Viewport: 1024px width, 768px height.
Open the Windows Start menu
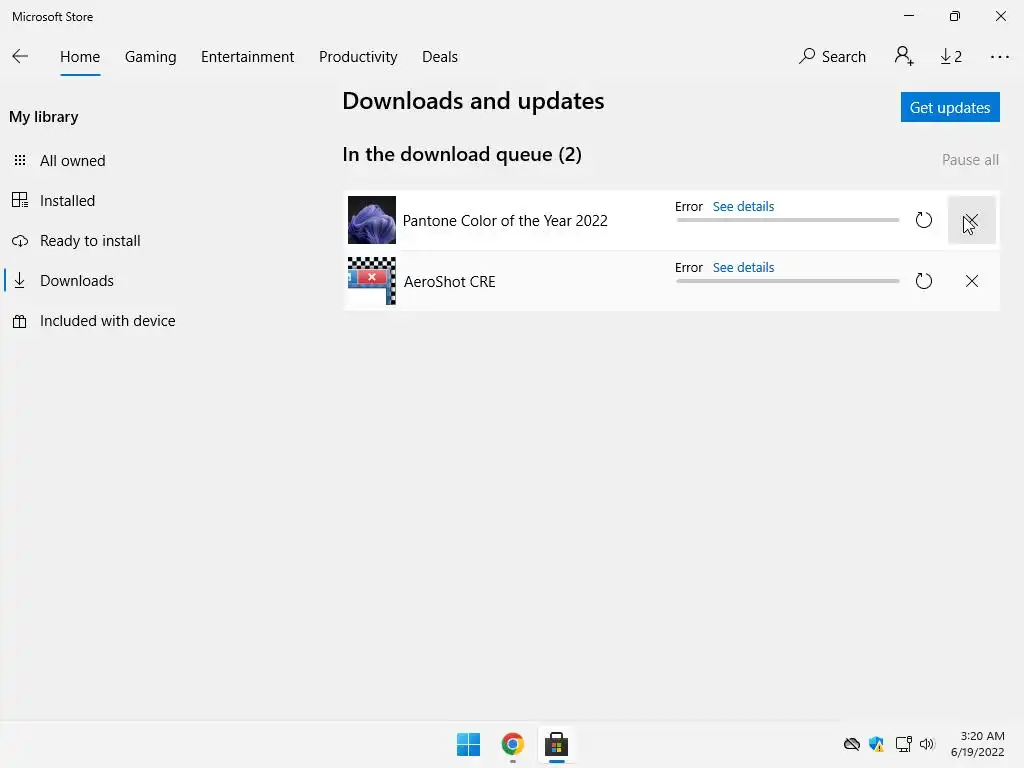(468, 744)
